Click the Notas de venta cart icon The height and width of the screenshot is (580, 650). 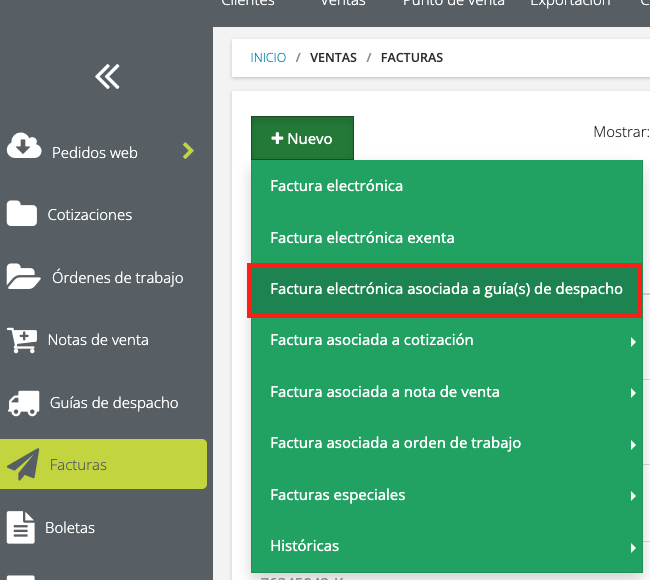click(22, 340)
